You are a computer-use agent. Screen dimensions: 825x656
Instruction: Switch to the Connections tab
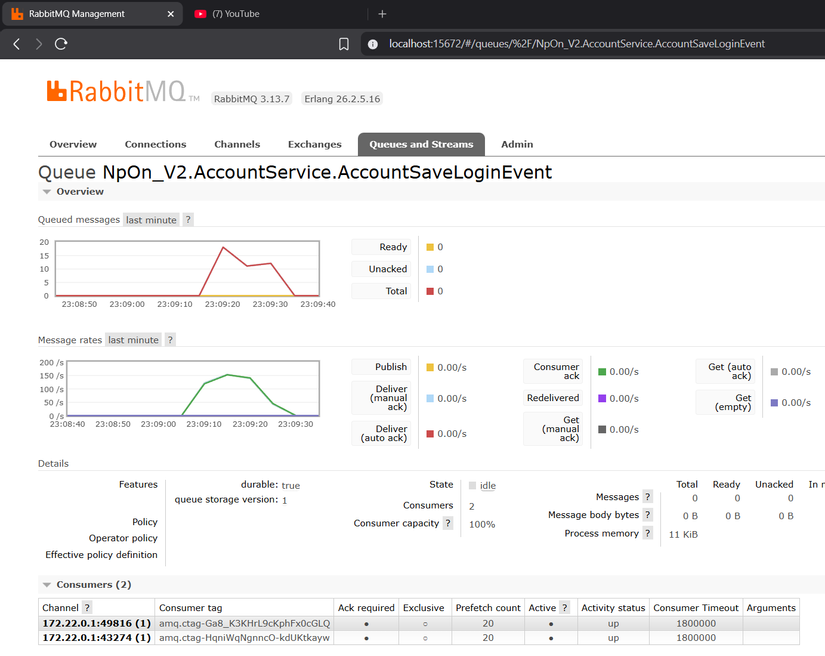(x=155, y=144)
